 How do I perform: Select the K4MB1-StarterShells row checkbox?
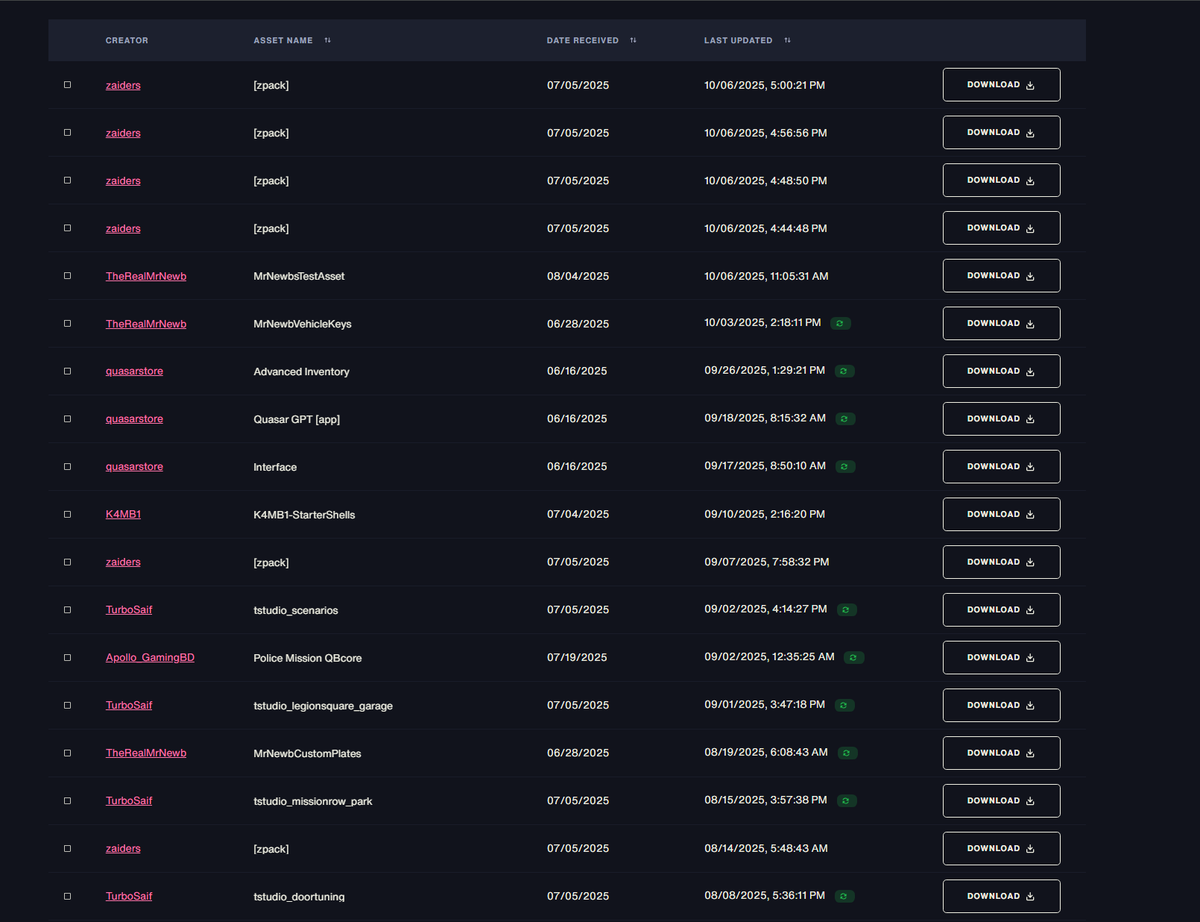67,514
